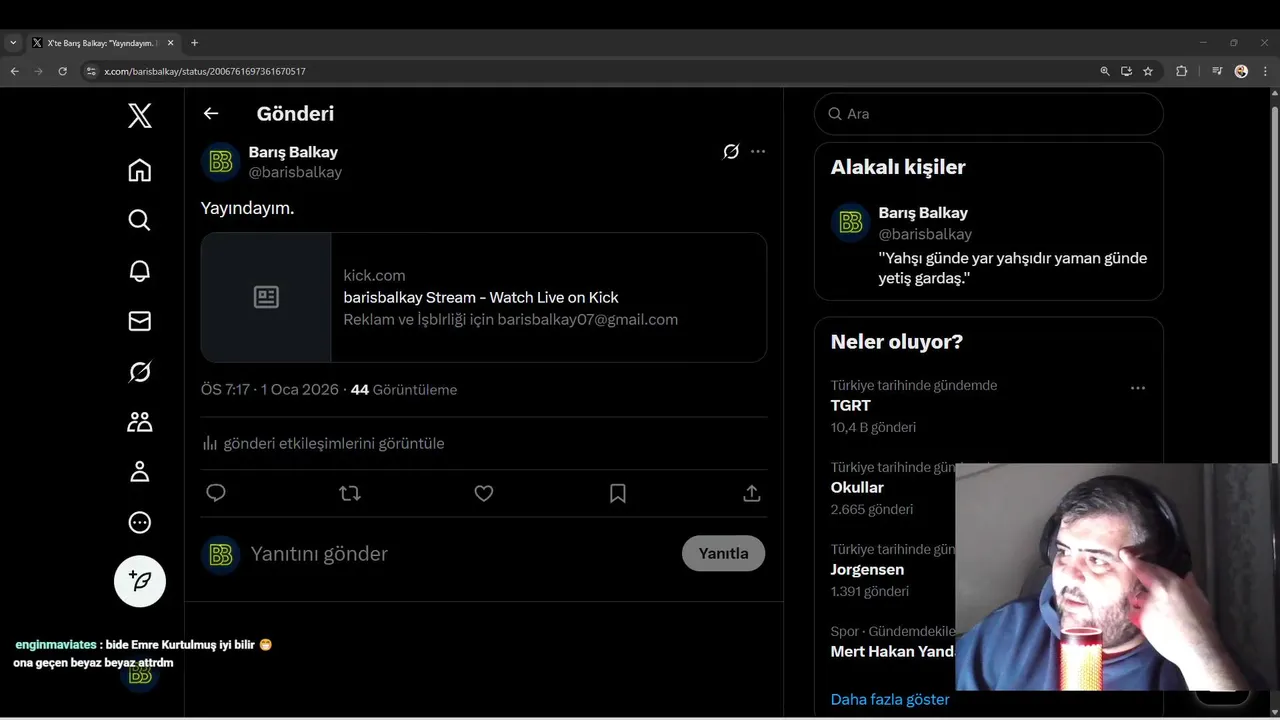Click the 44 Görüntüleme view count

tap(404, 390)
